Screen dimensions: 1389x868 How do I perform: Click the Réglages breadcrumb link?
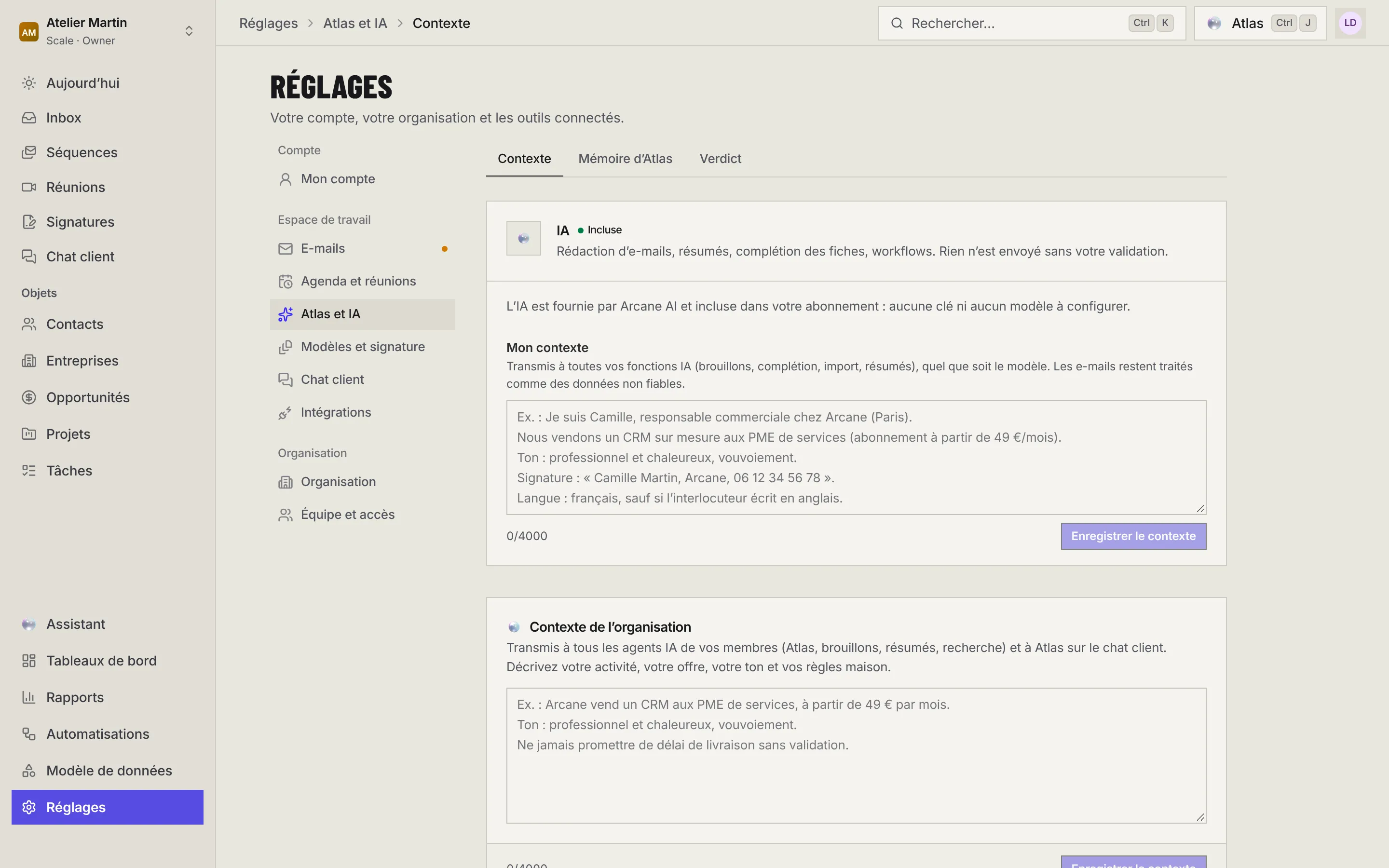pos(268,23)
